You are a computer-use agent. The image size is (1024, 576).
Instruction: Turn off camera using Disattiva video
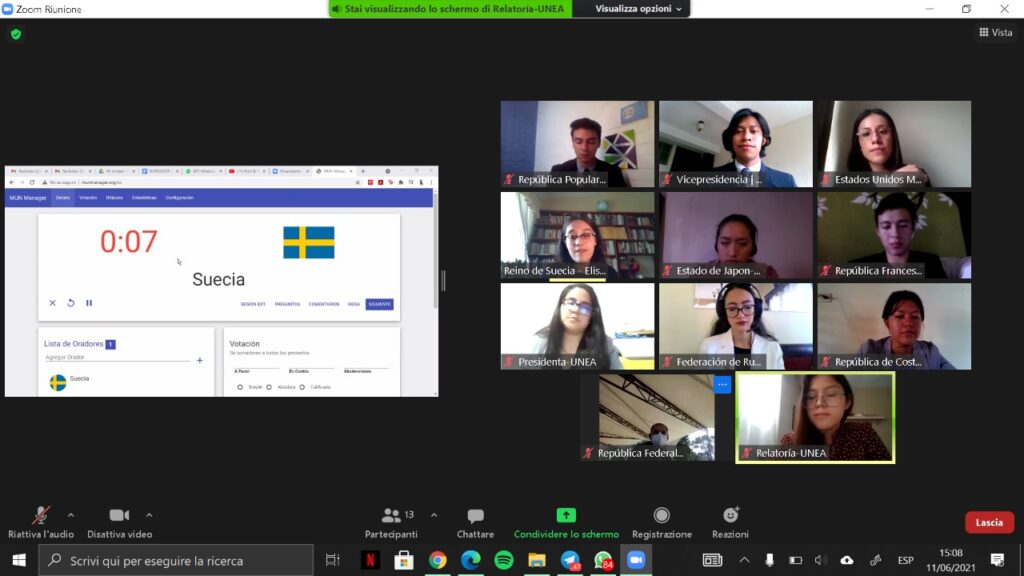pyautogui.click(x=119, y=516)
